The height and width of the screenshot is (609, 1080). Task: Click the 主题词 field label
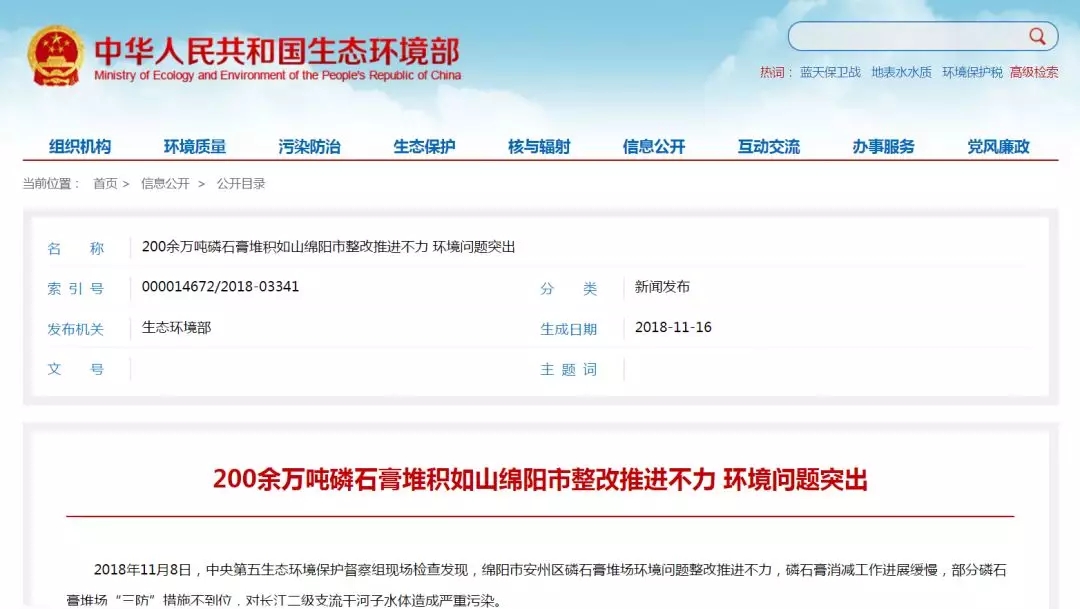pyautogui.click(x=568, y=369)
